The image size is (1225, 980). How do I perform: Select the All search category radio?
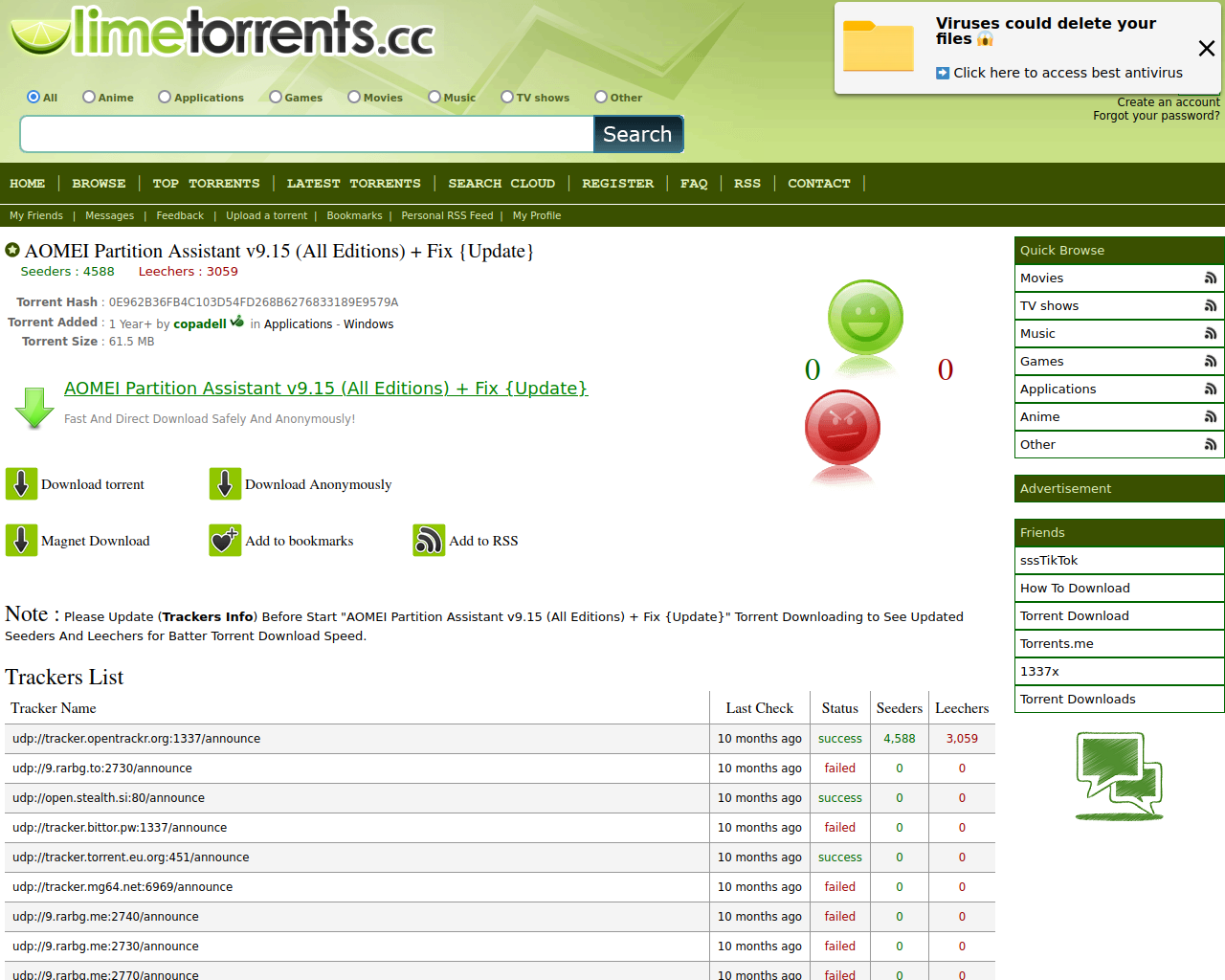coord(33,97)
